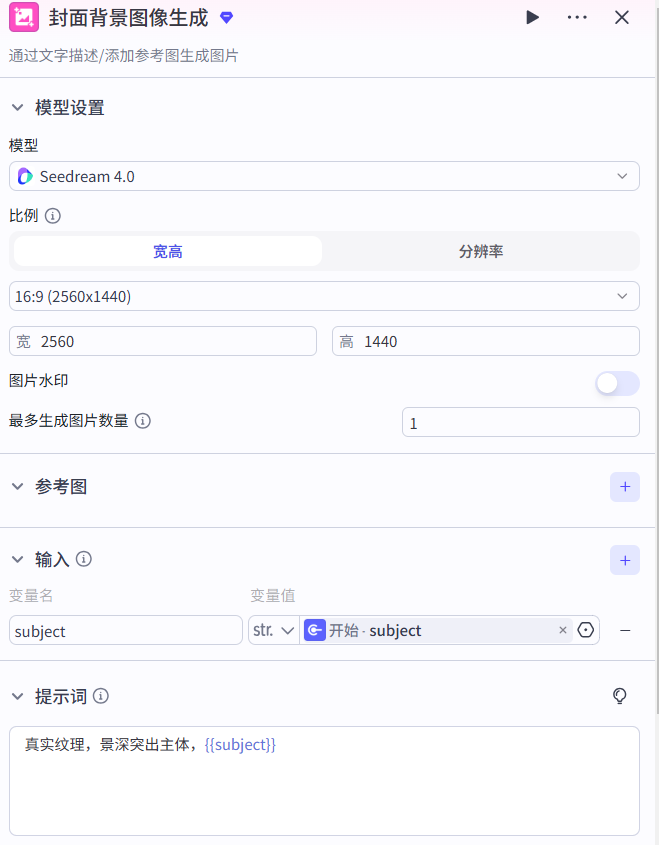Open the str. variable type dropdown
The height and width of the screenshot is (845, 659).
(x=273, y=630)
